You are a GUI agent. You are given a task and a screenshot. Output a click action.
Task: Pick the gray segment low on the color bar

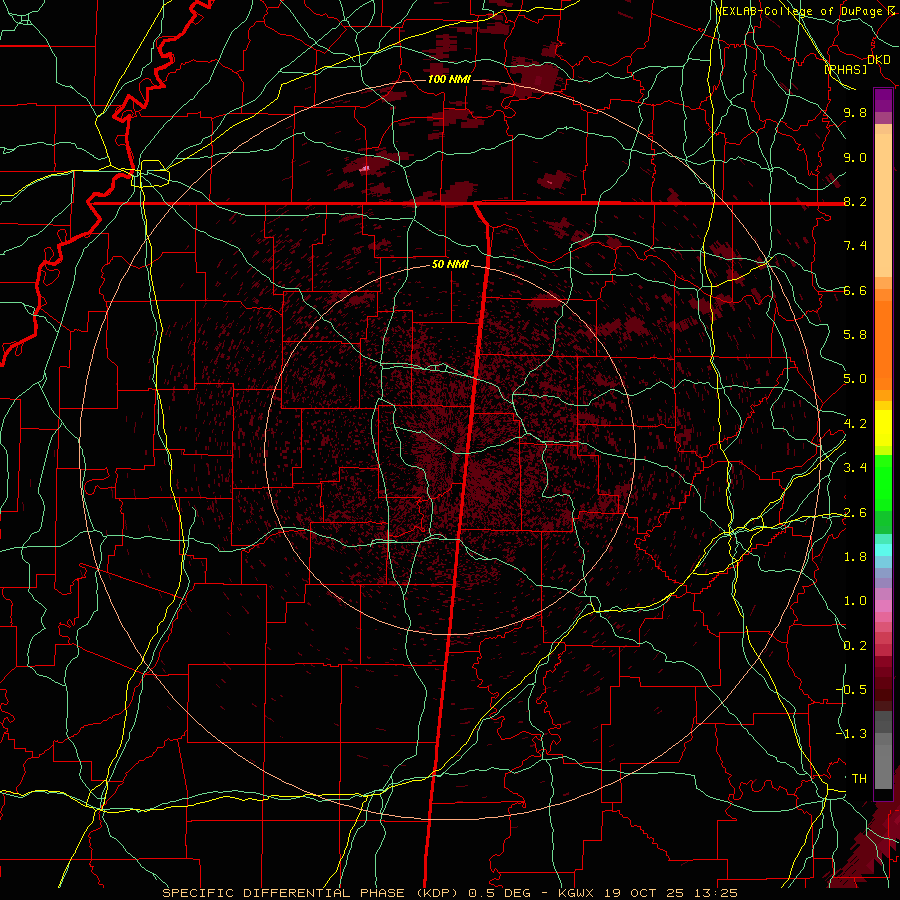click(x=883, y=761)
